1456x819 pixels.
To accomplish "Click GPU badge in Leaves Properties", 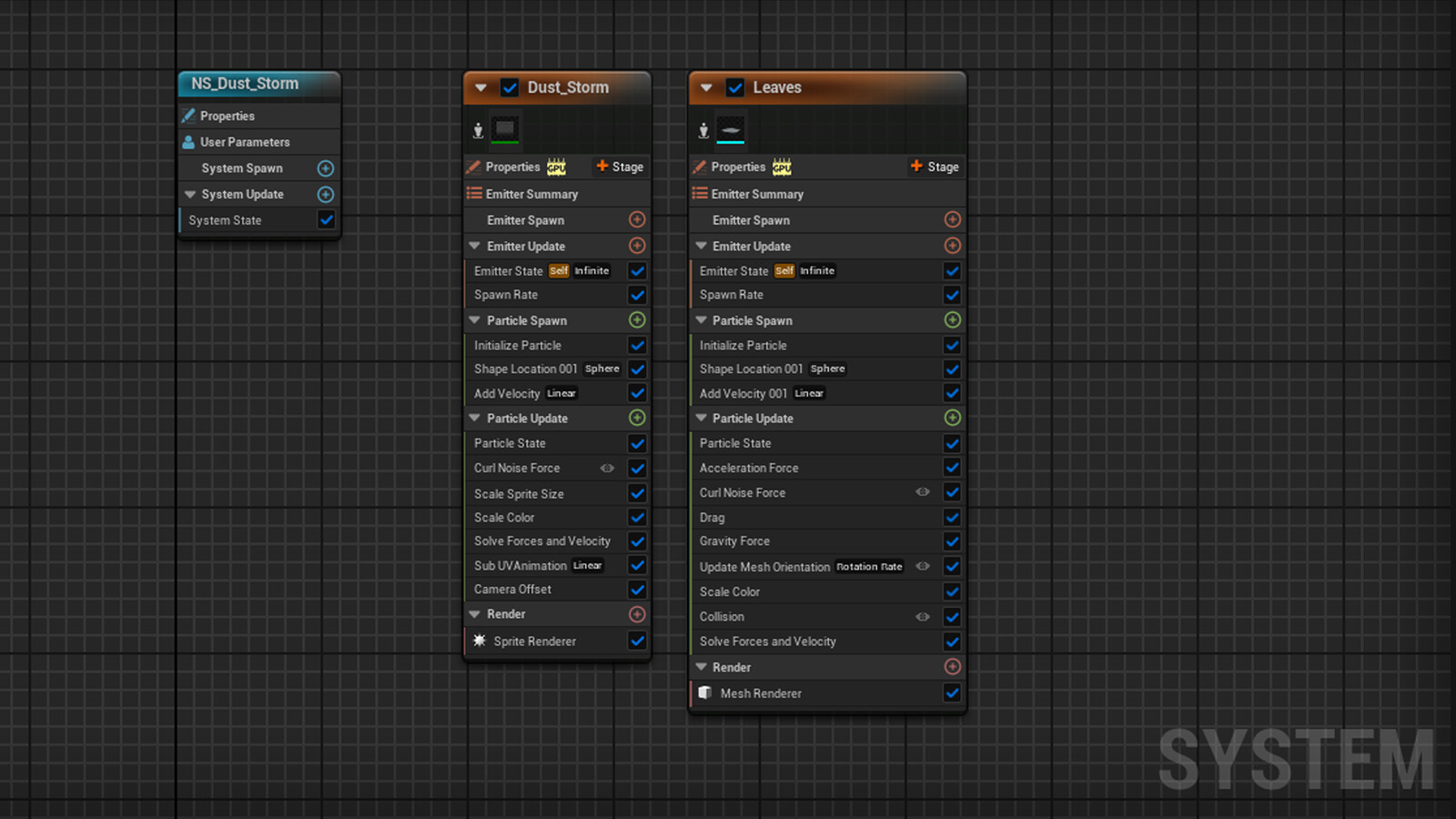I will [x=782, y=167].
